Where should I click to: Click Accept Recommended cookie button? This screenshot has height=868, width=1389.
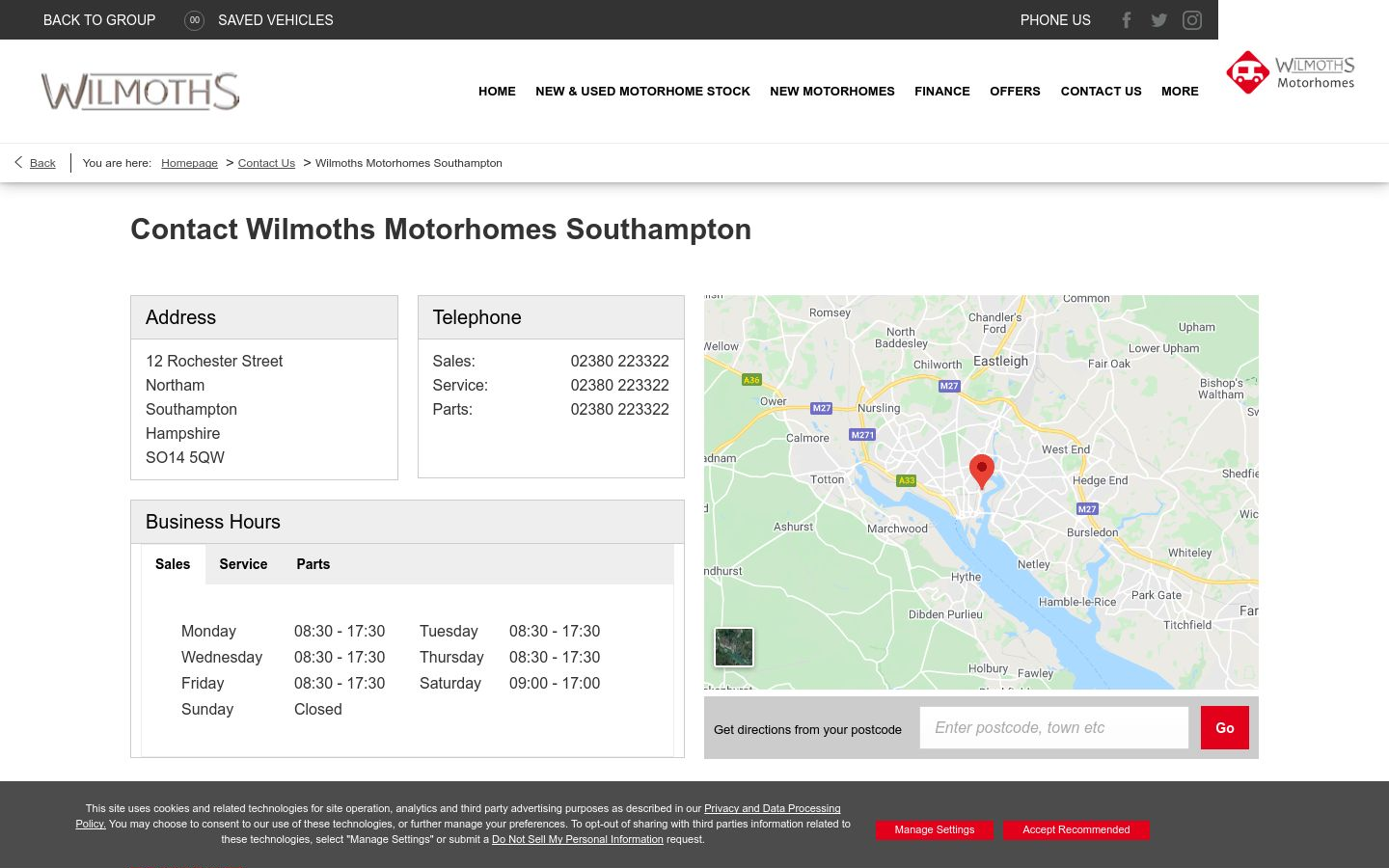coord(1076,829)
